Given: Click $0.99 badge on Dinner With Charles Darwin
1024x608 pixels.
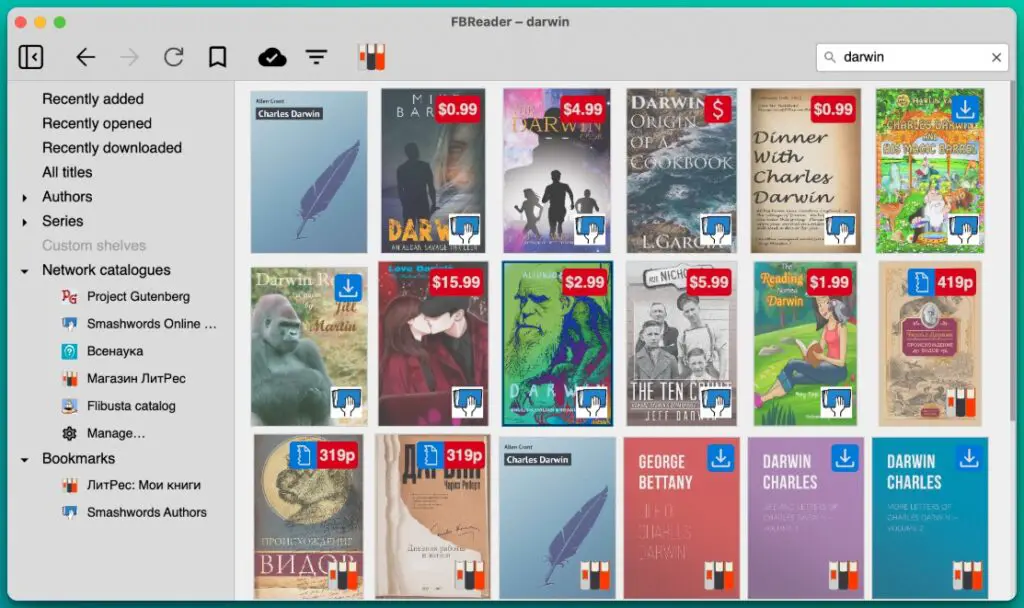Looking at the screenshot, I should 833,109.
